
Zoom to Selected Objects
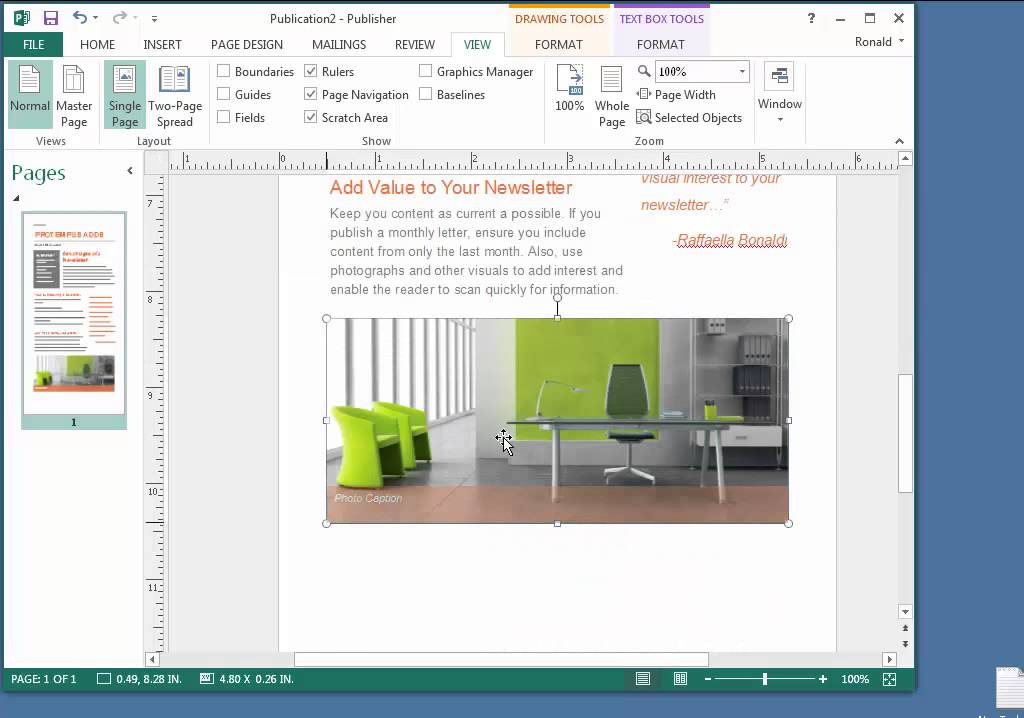[x=690, y=118]
